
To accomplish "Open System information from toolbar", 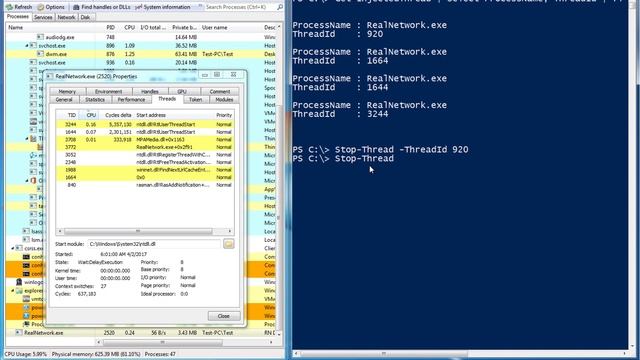I will click(162, 7).
